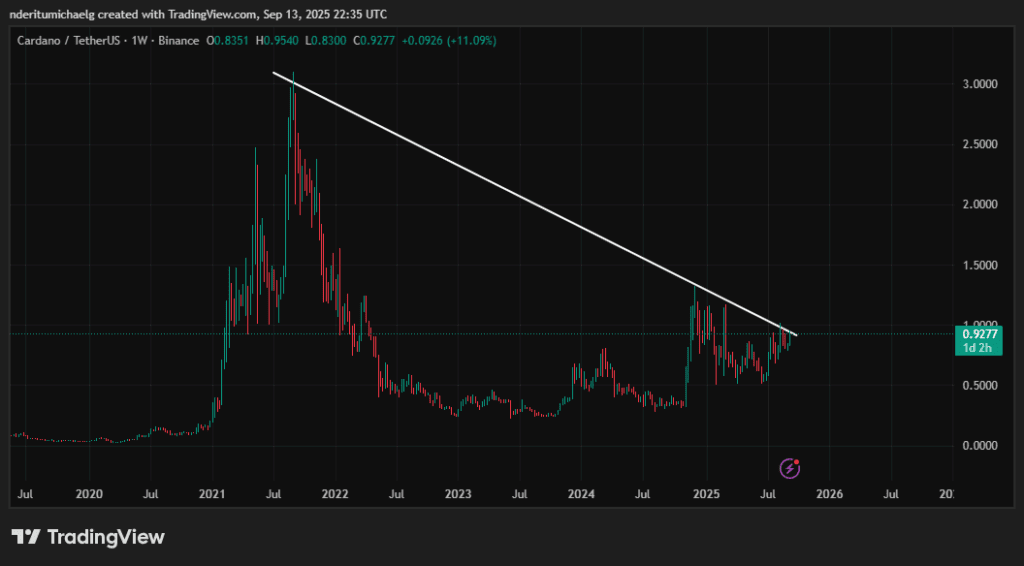Click the 2021 label on the time axis
Viewport: 1024px width, 566px height.
pyautogui.click(x=212, y=494)
